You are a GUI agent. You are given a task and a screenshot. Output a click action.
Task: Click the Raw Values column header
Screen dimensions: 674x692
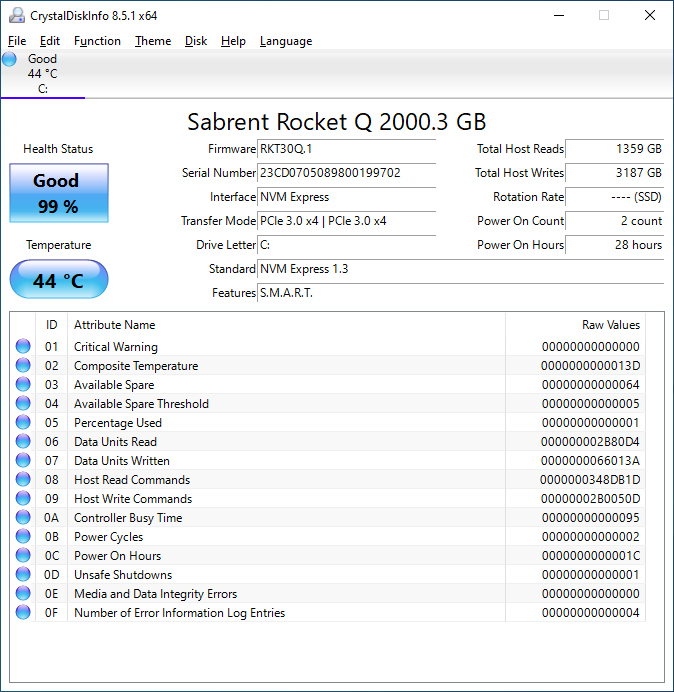(610, 325)
